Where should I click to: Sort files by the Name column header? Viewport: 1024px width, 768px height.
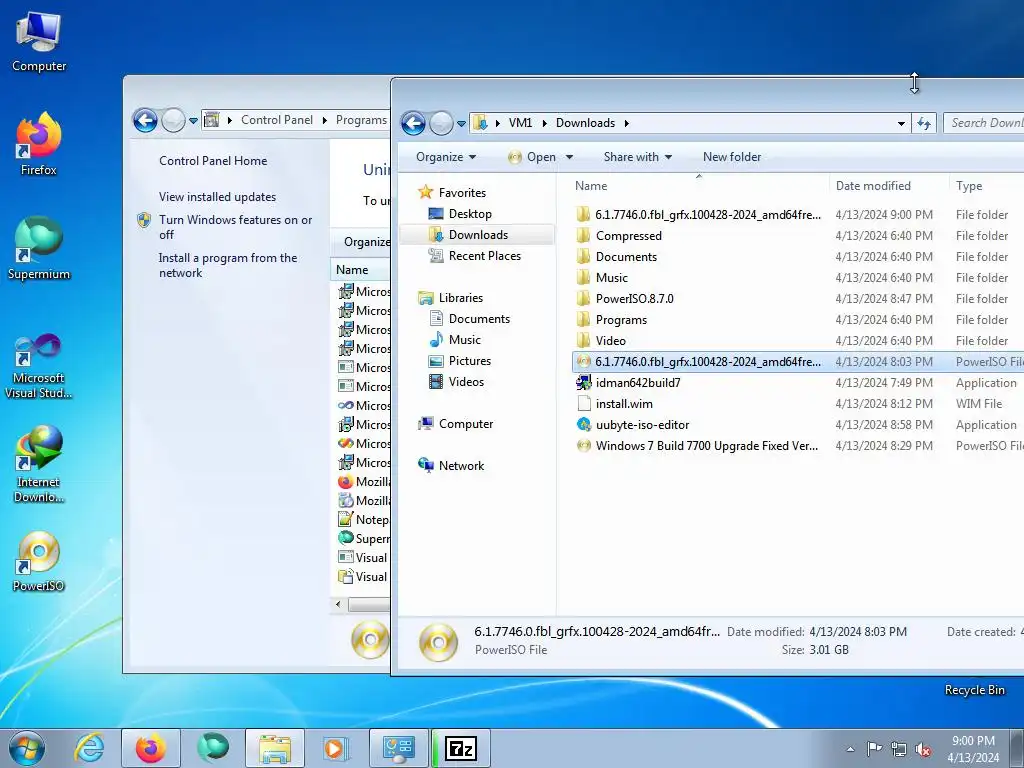pyautogui.click(x=699, y=185)
